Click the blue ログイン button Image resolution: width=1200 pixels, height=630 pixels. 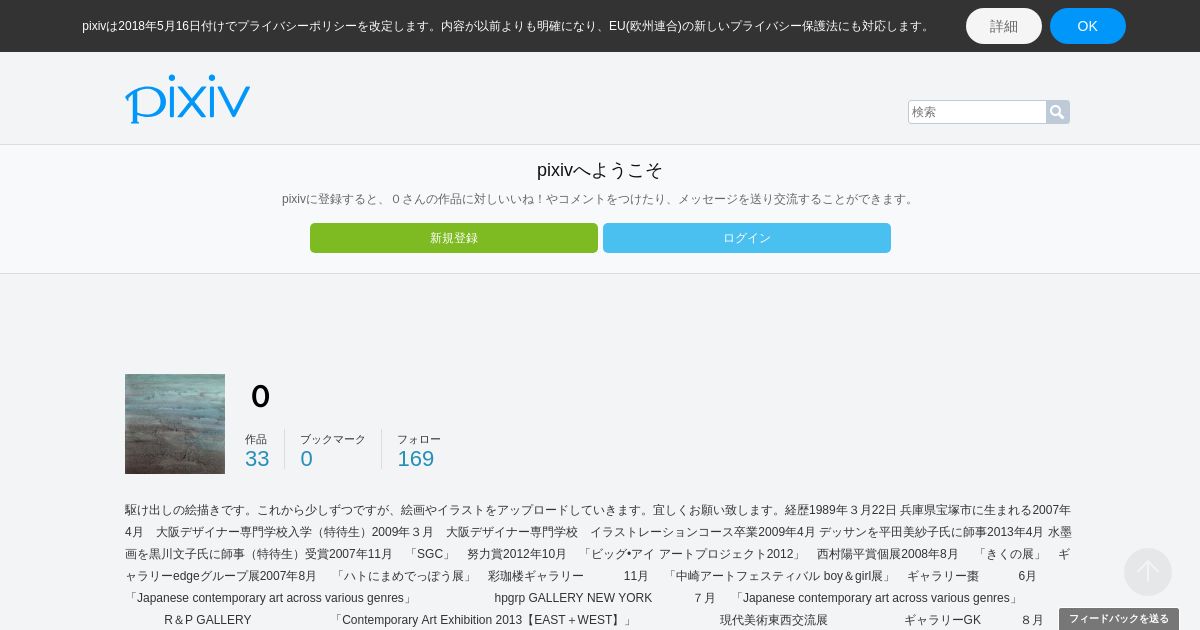pos(747,238)
